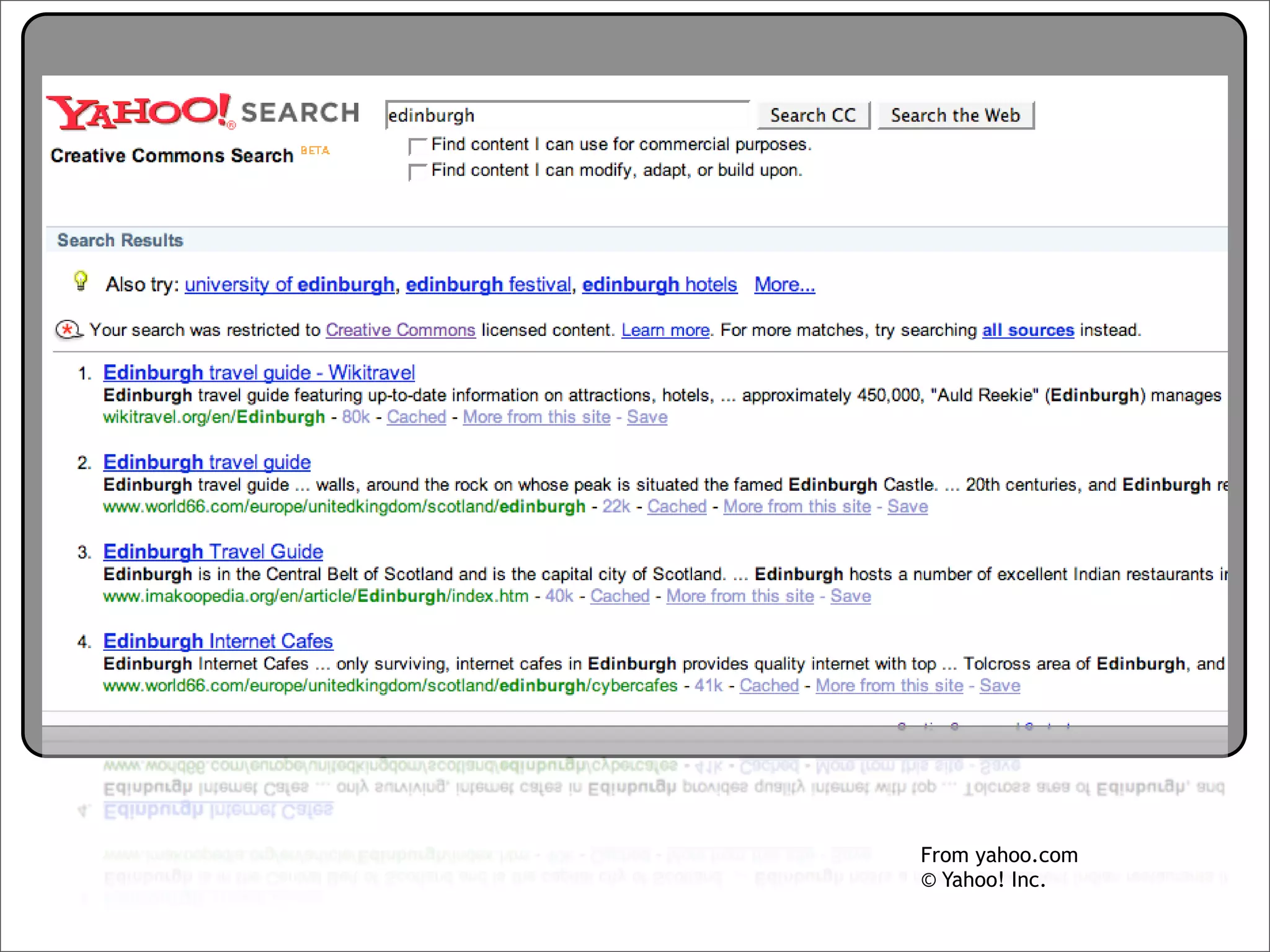Check the modify, adapt, or build upon box

[x=417, y=172]
